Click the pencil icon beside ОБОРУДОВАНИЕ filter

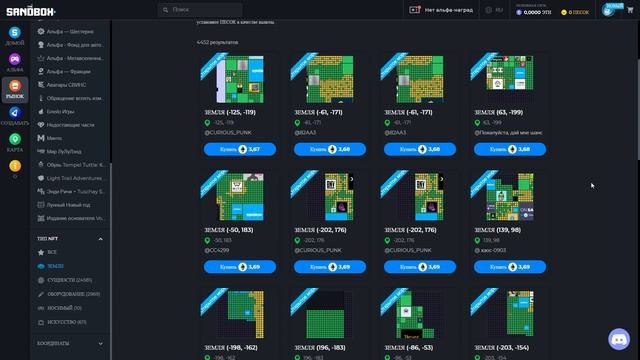(x=41, y=294)
